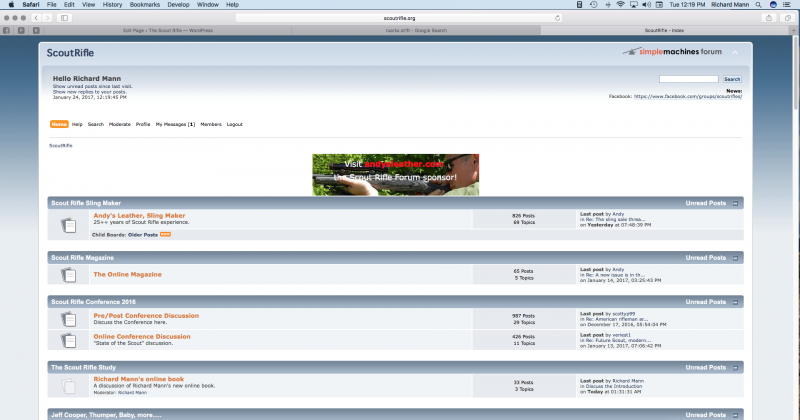800x420 pixels.
Task: Open the Develop menu
Action: click(x=178, y=5)
